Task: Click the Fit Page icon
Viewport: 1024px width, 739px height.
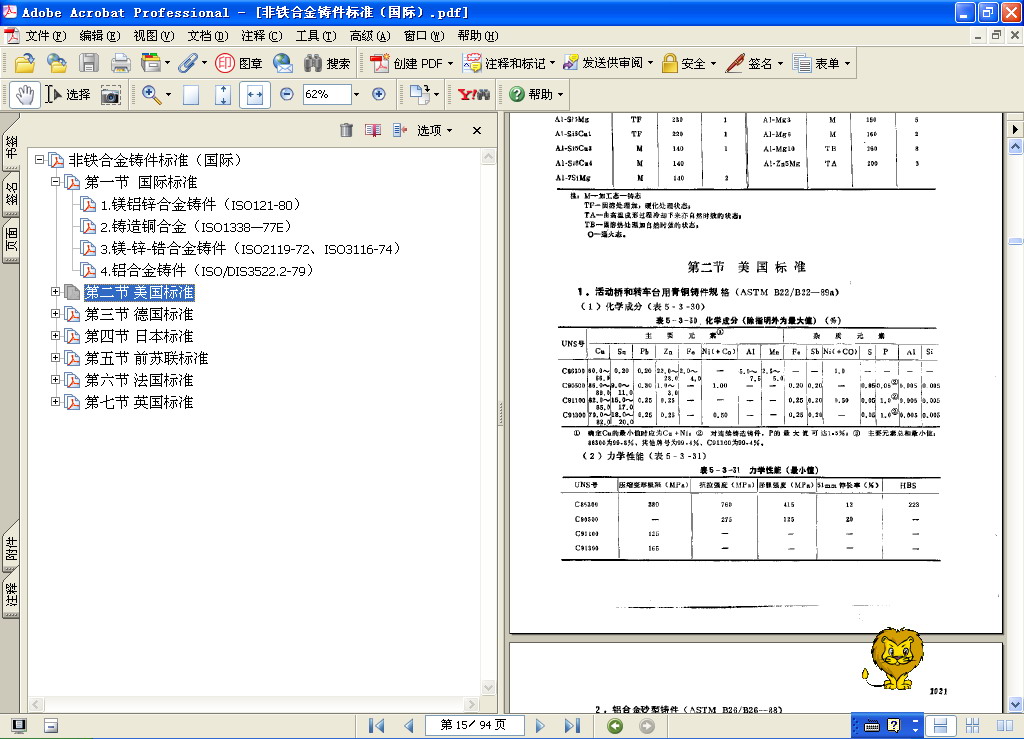Action: tap(223, 95)
